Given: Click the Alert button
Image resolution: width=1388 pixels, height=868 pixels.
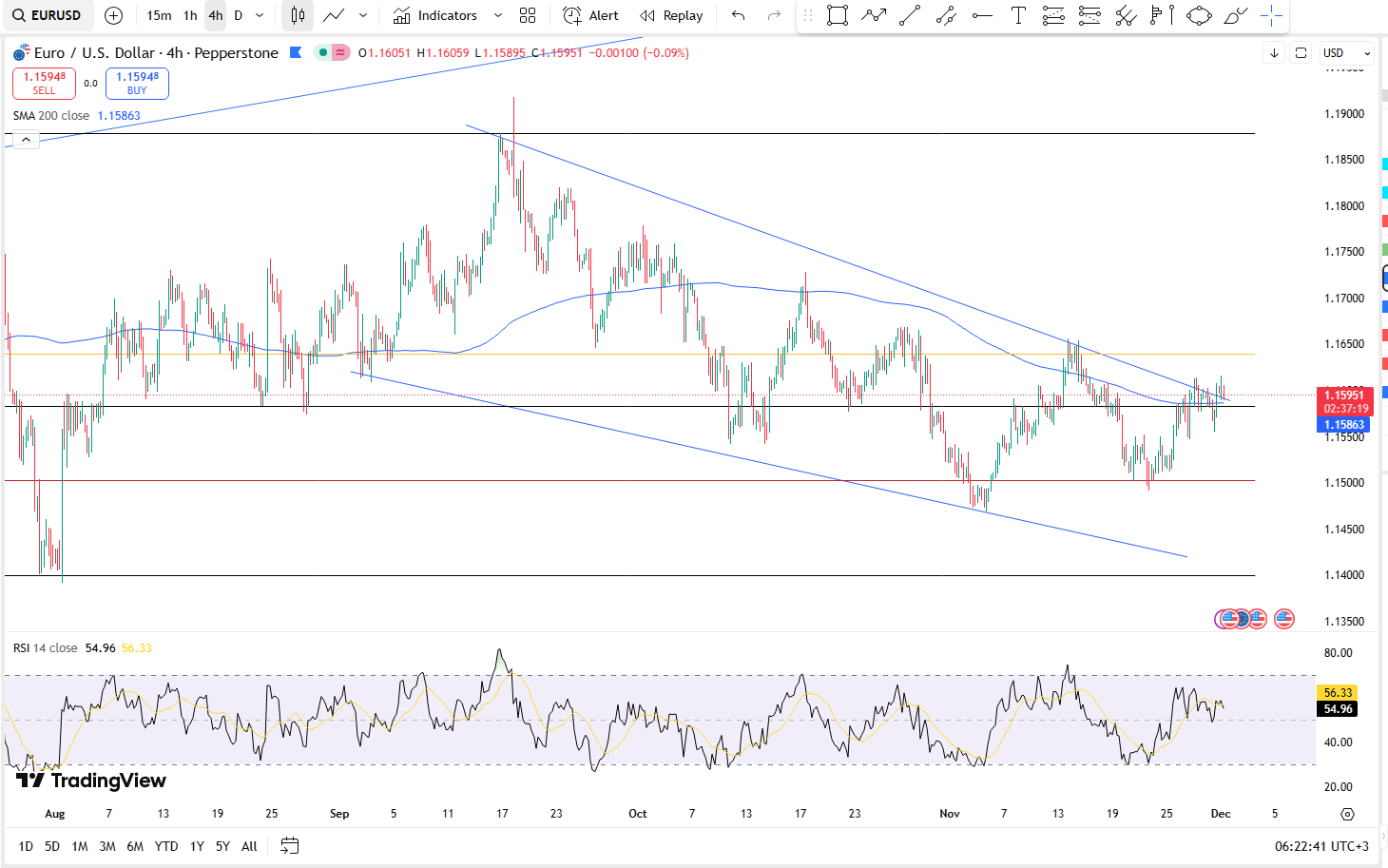Looking at the screenshot, I should tap(590, 15).
